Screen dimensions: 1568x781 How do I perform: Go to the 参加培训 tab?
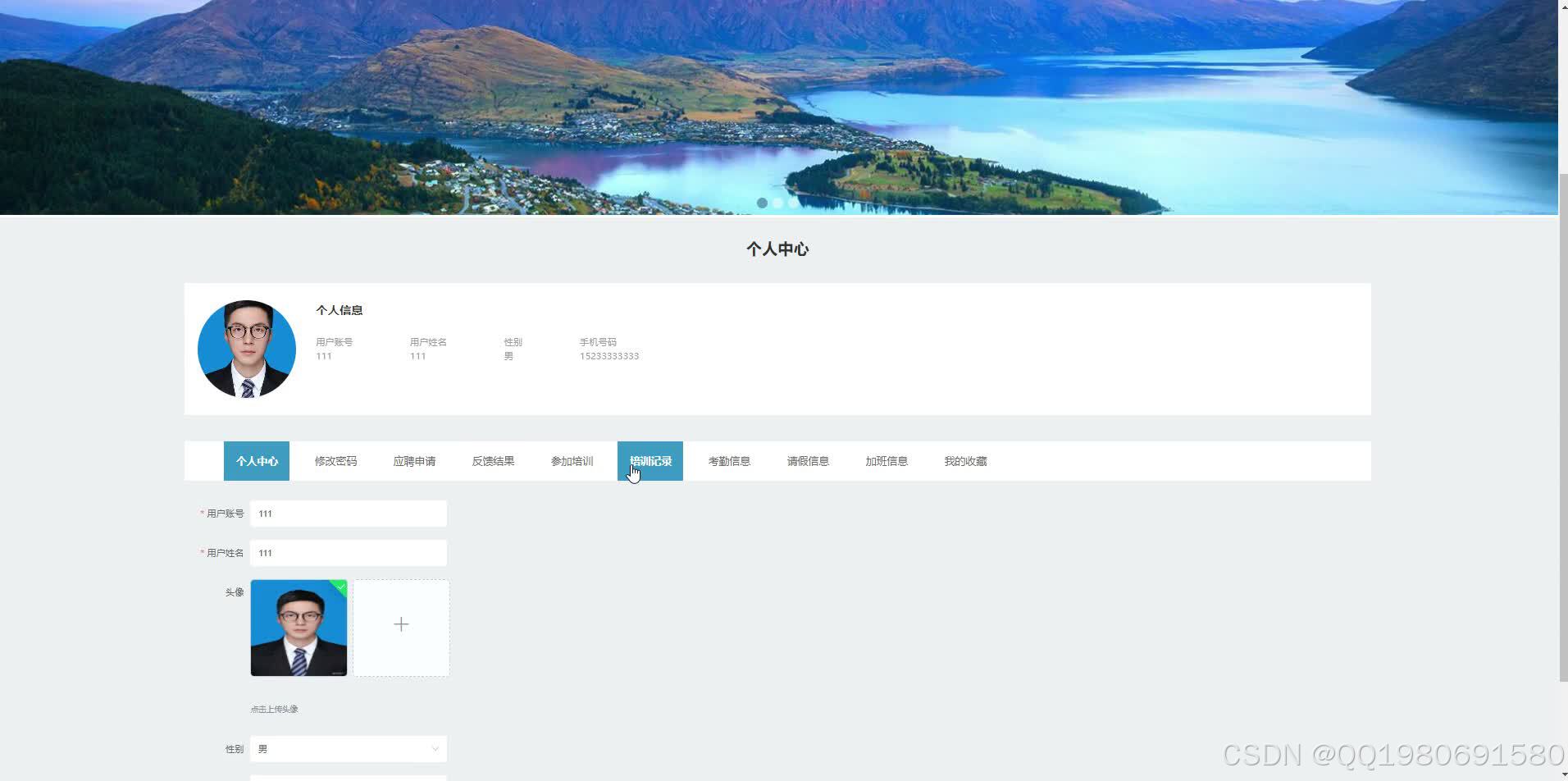point(572,461)
